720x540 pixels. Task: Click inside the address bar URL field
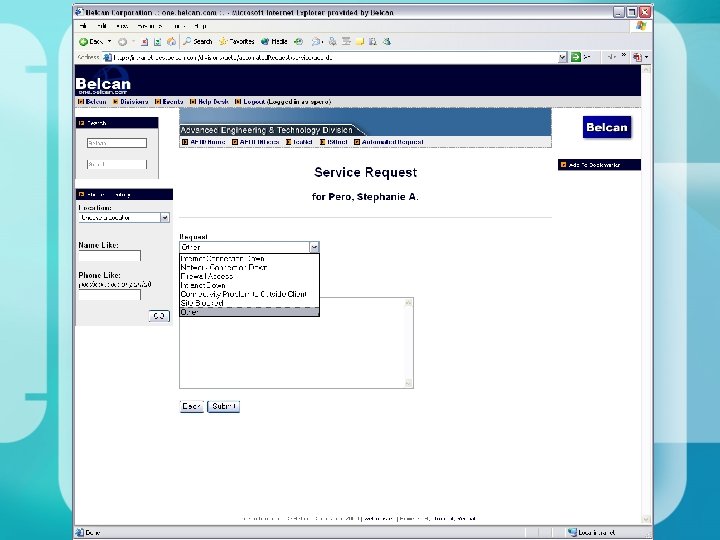click(330, 57)
